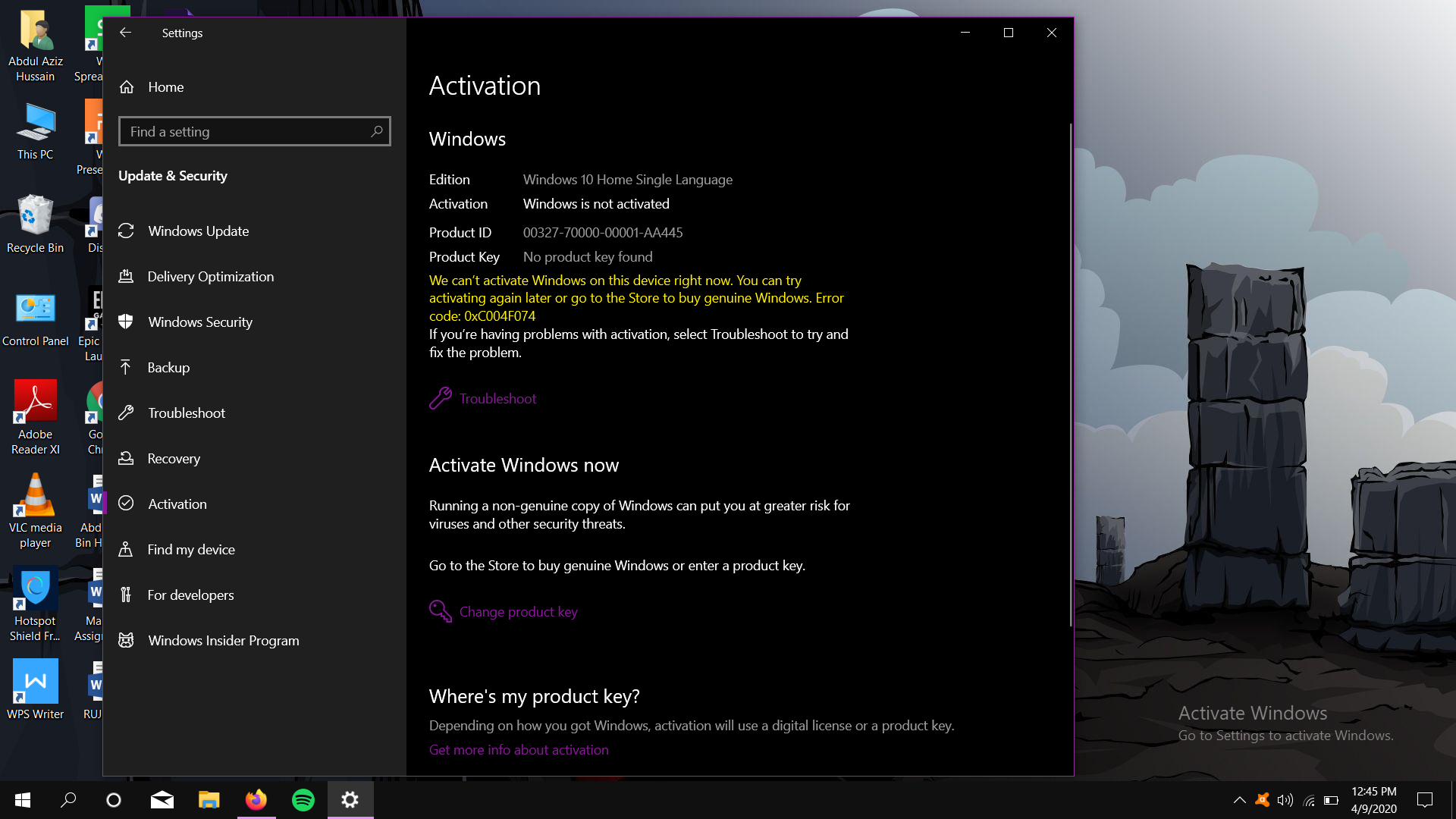Click Get more info about activation link
Viewport: 1456px width, 819px height.
click(519, 750)
